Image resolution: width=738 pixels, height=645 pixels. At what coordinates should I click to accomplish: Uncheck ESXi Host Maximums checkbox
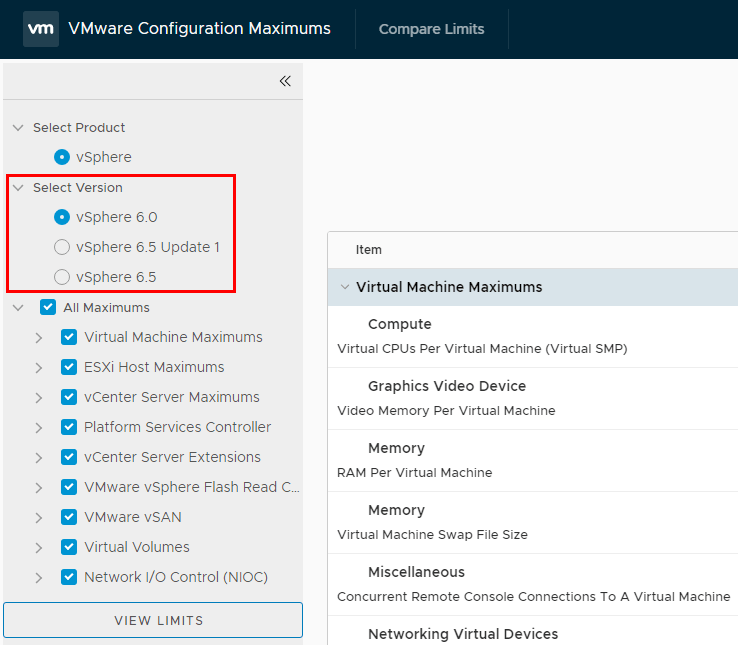point(69,367)
